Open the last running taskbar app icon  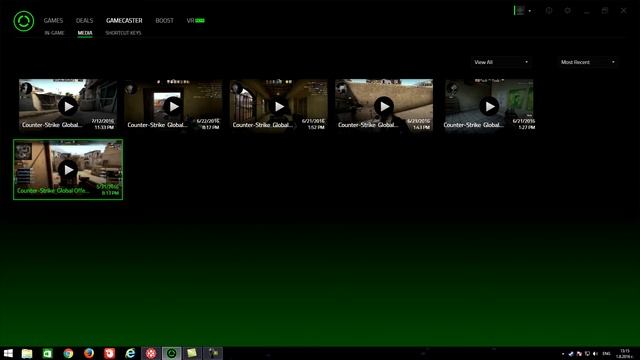(213, 353)
